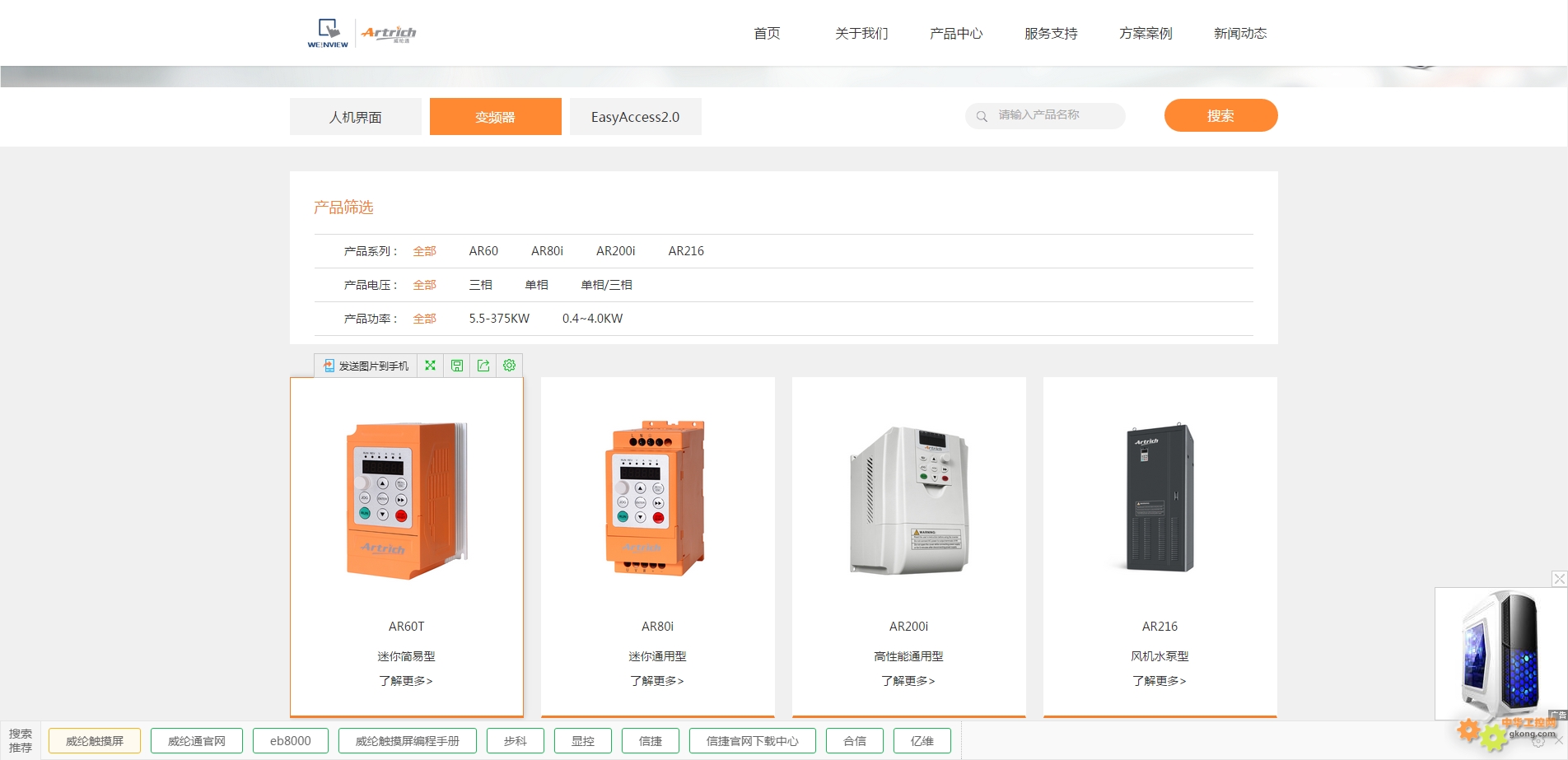Image resolution: width=1568 pixels, height=760 pixels.
Task: Filter voltage by 单相/三相
Action: coord(606,285)
